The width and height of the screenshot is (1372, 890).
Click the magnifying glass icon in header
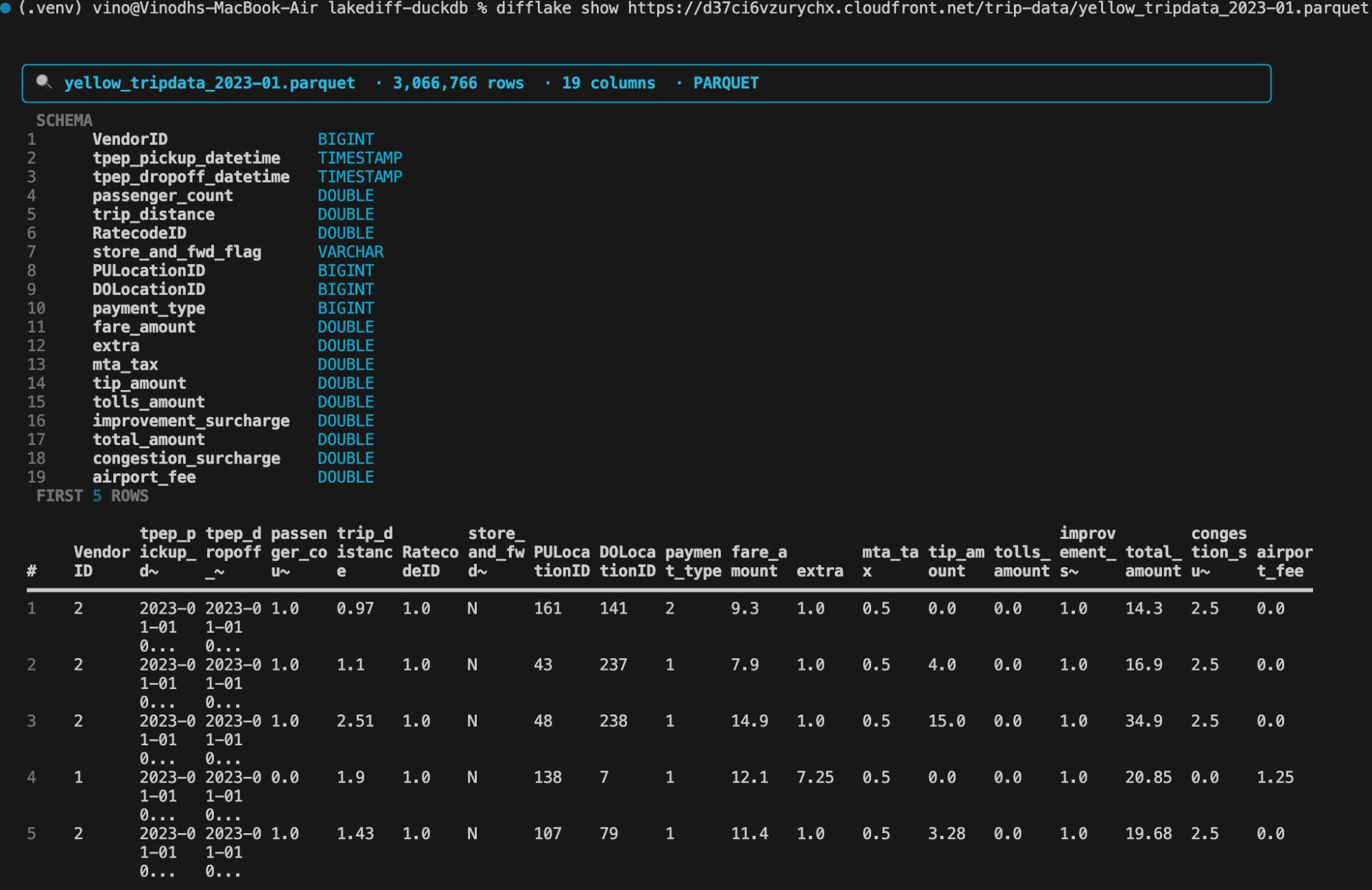[x=44, y=83]
